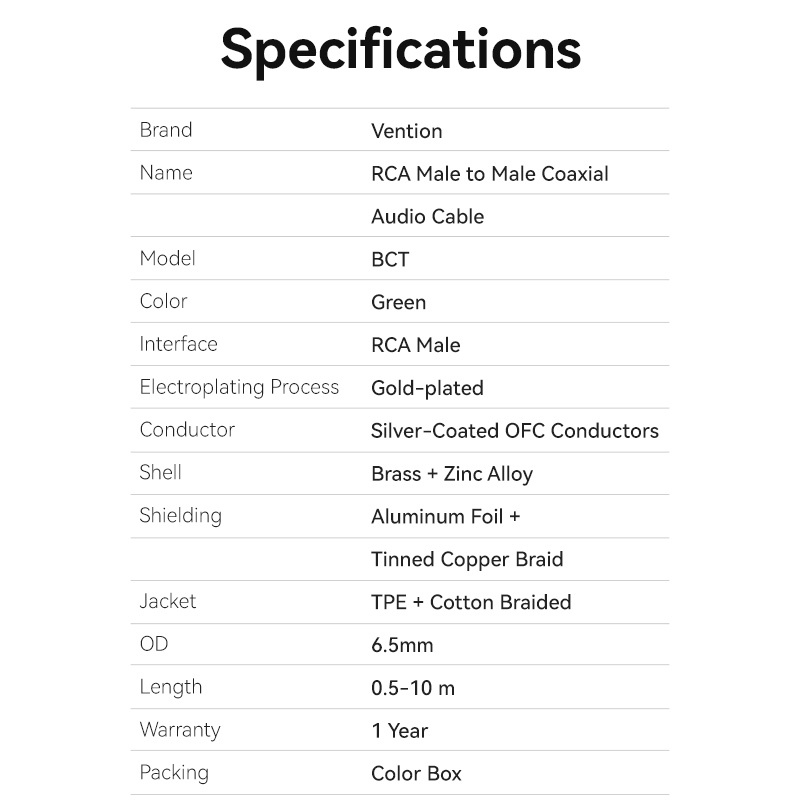The width and height of the screenshot is (800, 800).
Task: Click the Model row label
Action: click(x=168, y=259)
